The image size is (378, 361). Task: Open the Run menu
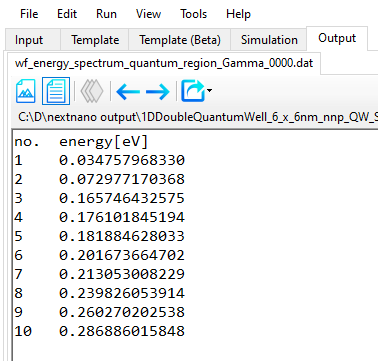pyautogui.click(x=106, y=14)
